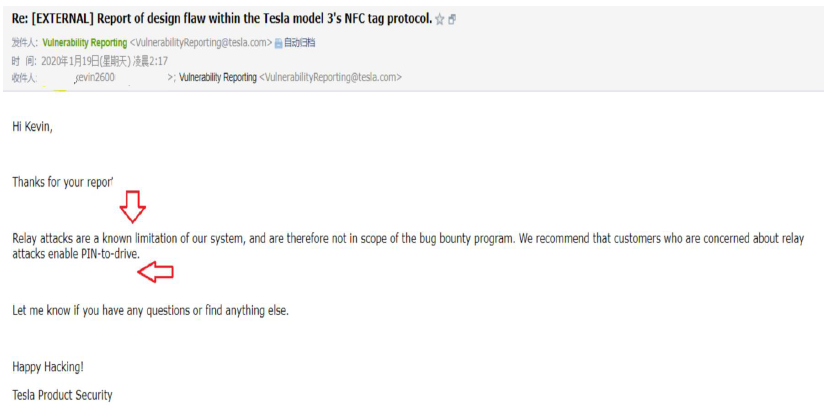Open green Vulnerability Reporting sender name
Image resolution: width=824 pixels, height=412 pixels.
(x=84, y=43)
